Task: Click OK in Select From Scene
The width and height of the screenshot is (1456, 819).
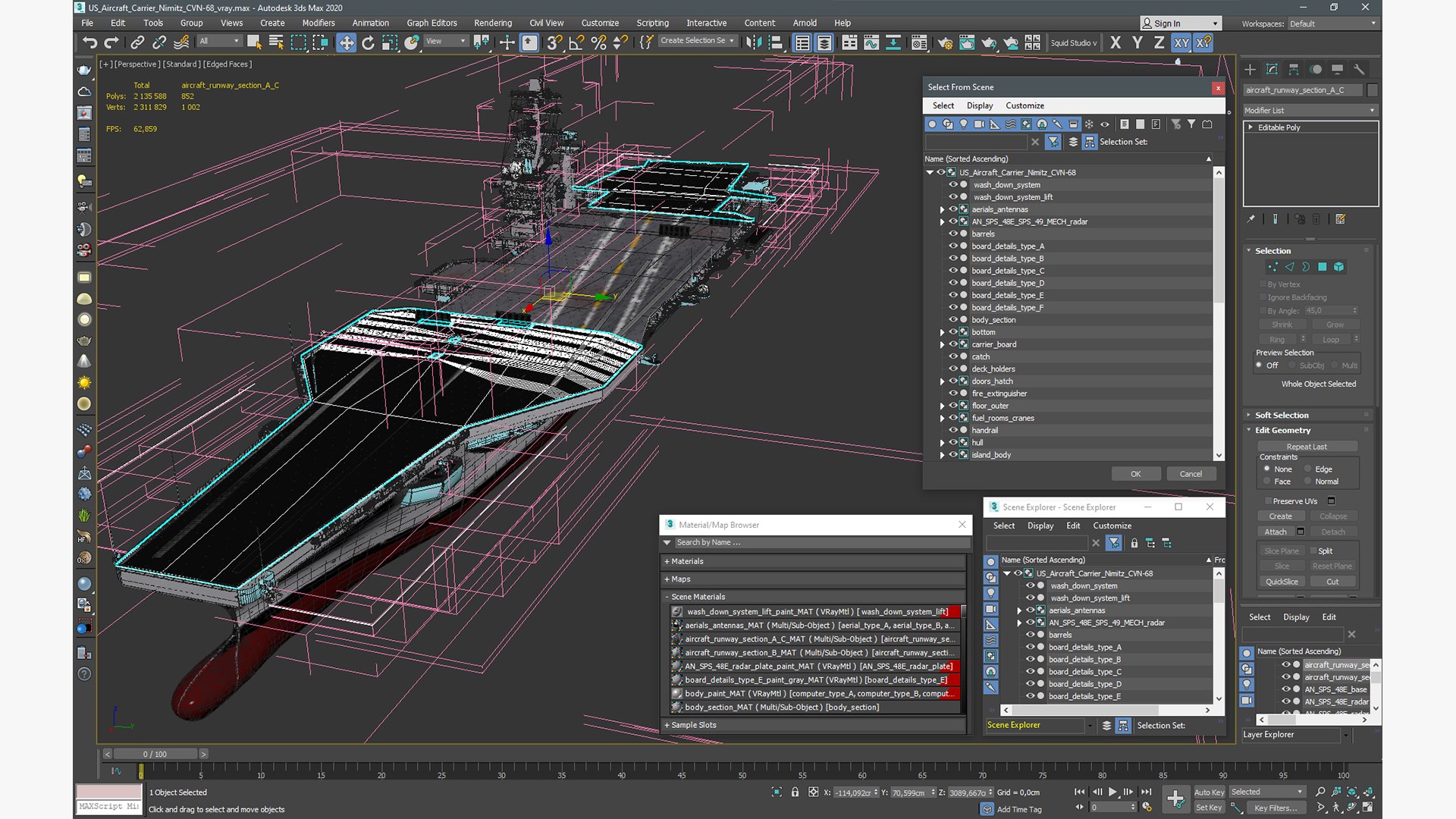Action: [x=1136, y=474]
